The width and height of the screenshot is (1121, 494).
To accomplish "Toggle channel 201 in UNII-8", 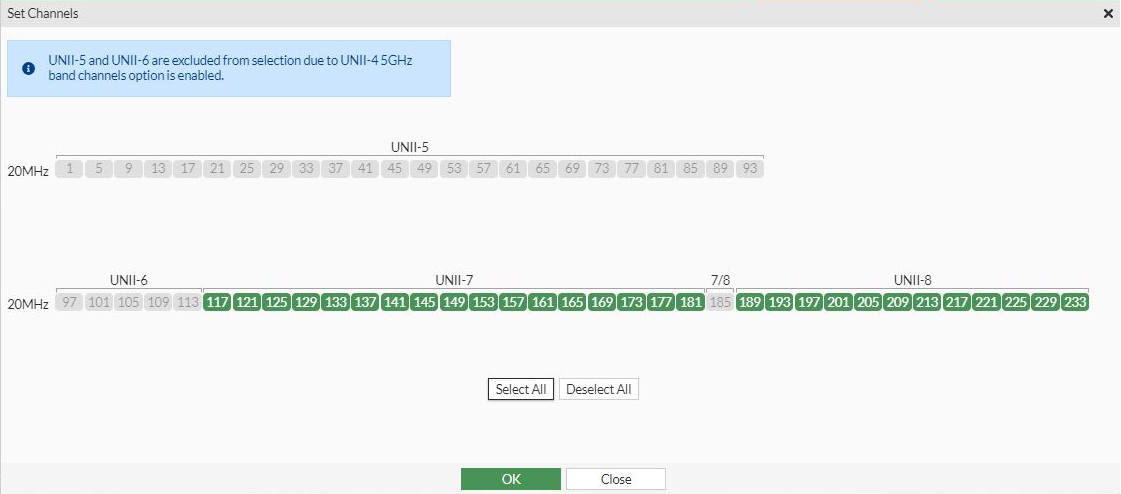I will pos(838,302).
